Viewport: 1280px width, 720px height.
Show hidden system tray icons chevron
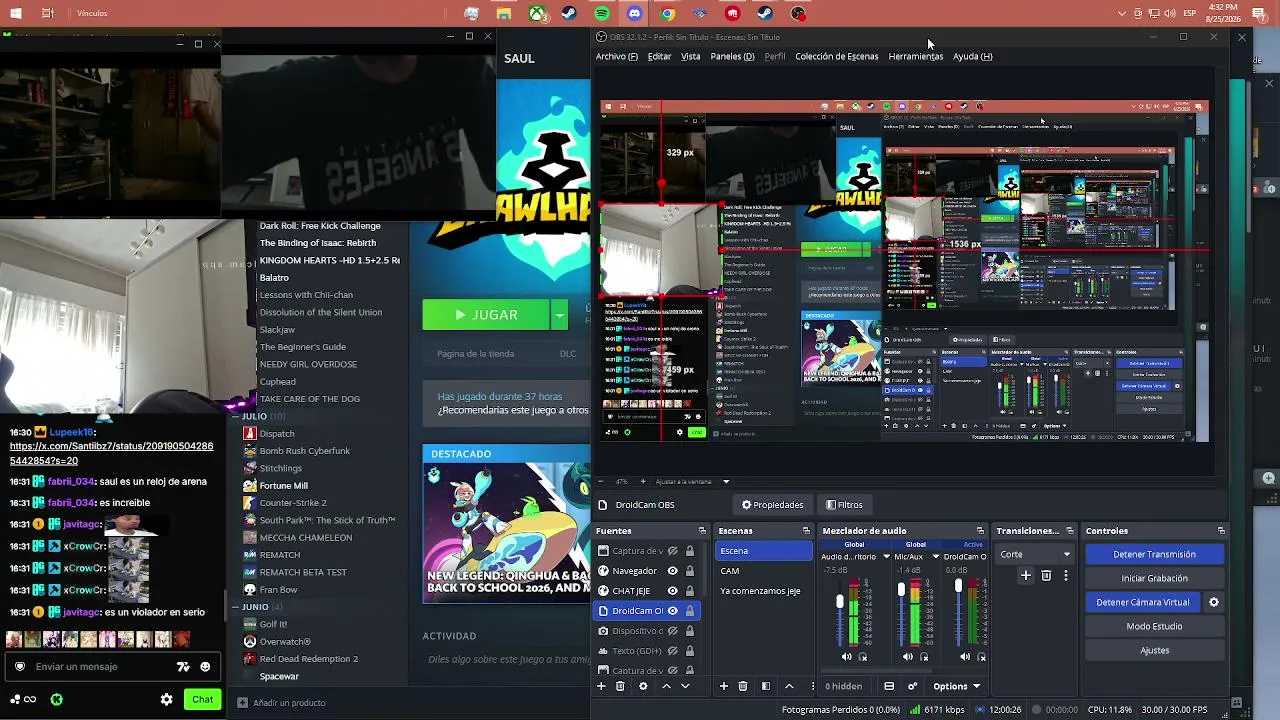click(x=1122, y=13)
